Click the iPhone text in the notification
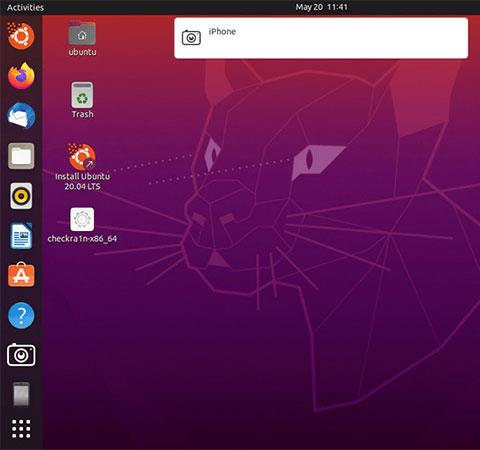 (x=222, y=32)
